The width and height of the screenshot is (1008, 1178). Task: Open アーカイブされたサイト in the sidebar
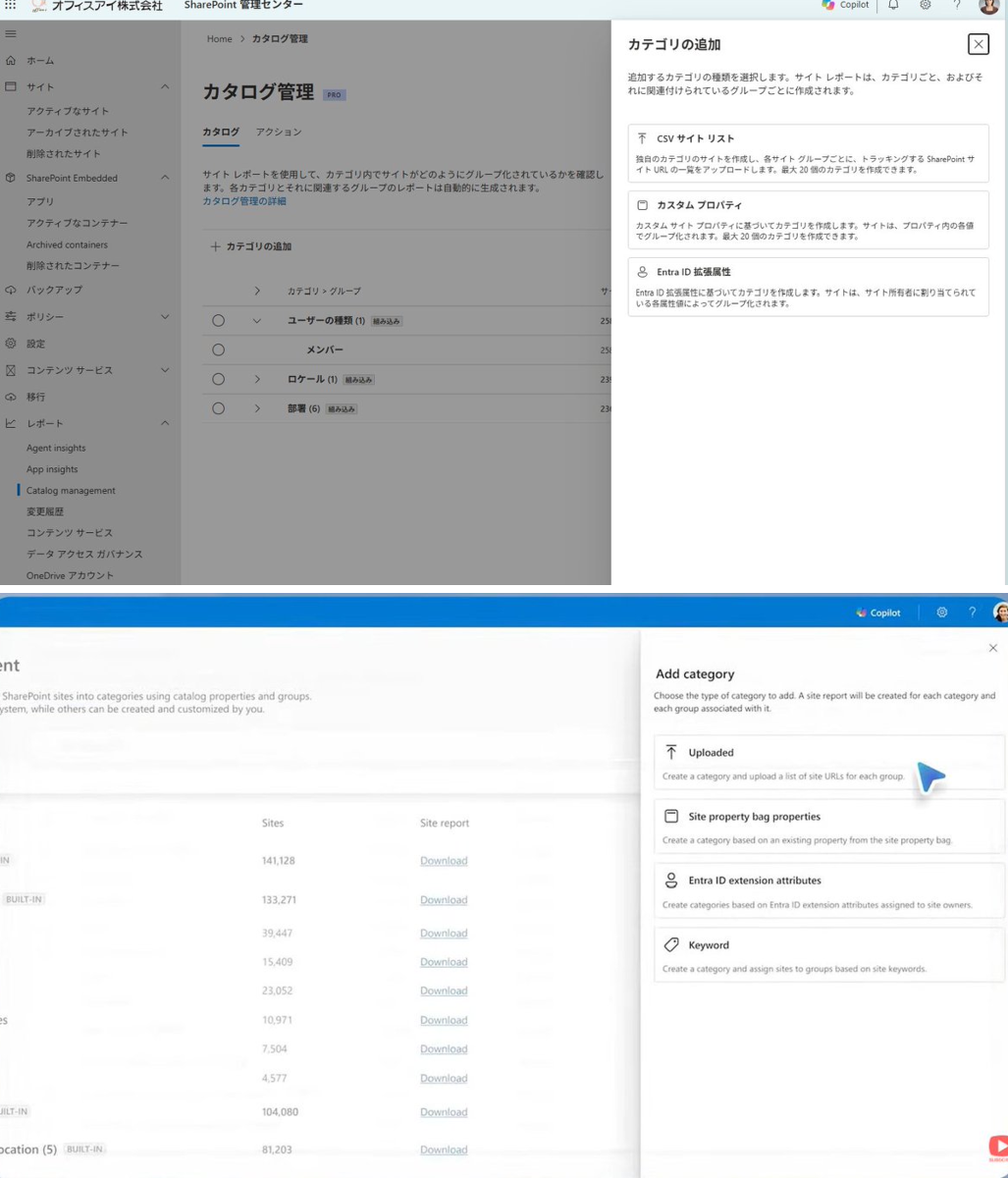coord(77,133)
